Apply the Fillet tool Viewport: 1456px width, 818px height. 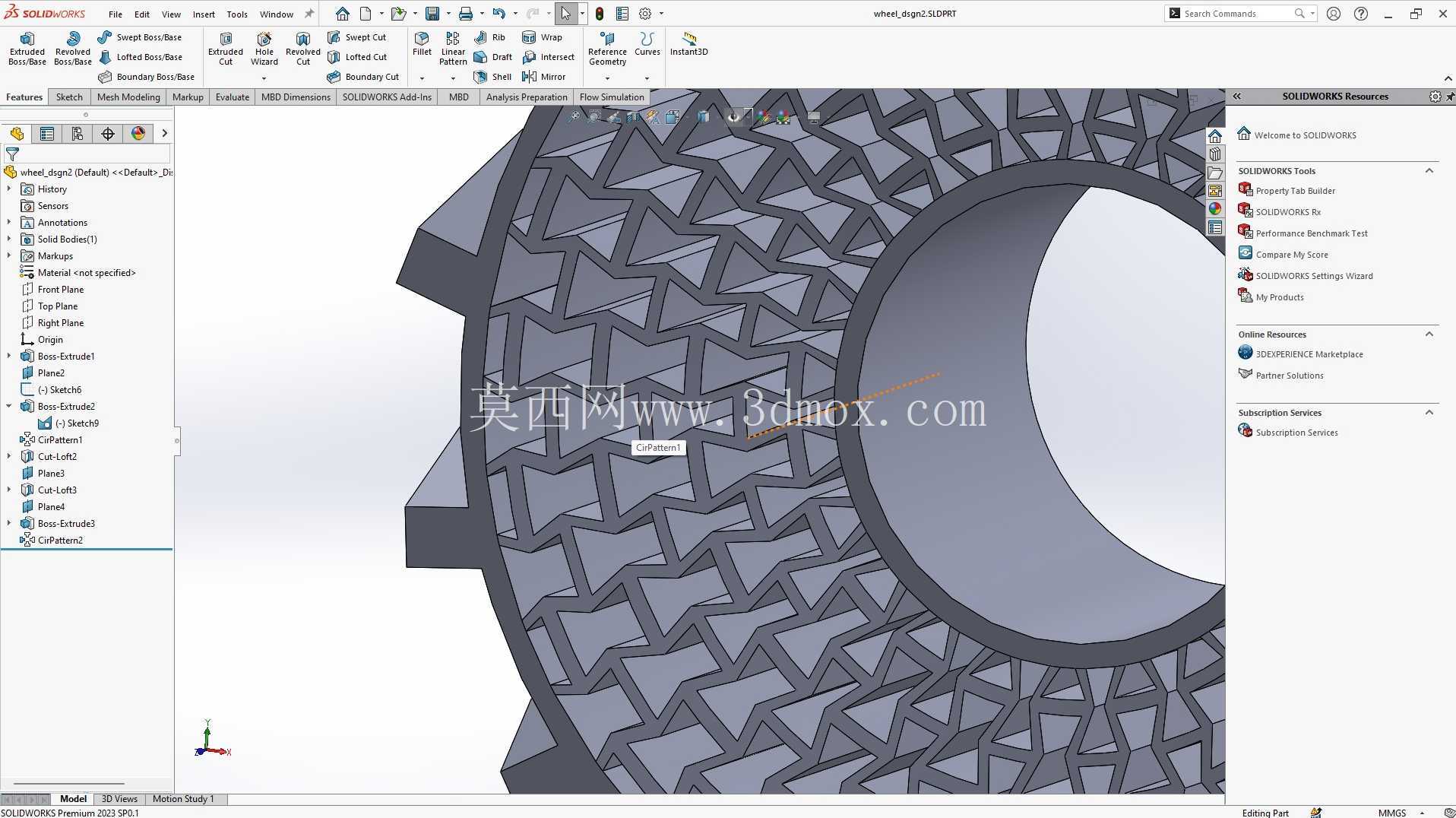[422, 44]
